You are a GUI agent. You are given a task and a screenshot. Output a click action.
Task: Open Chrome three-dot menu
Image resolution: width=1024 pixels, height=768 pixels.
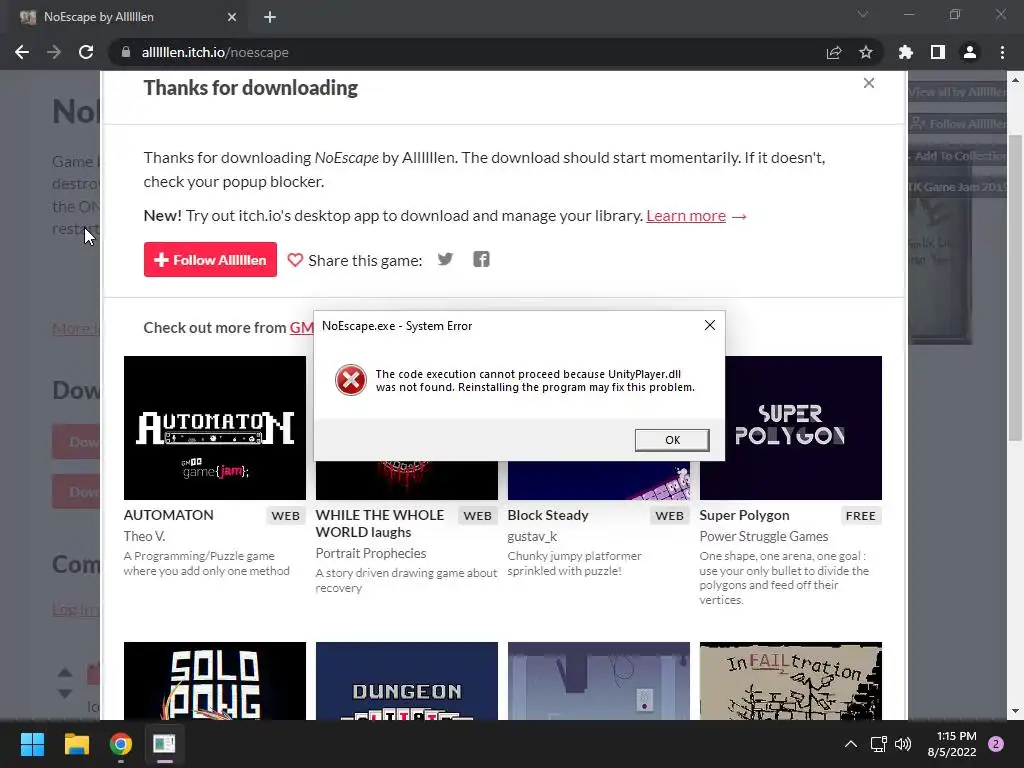[x=1002, y=52]
